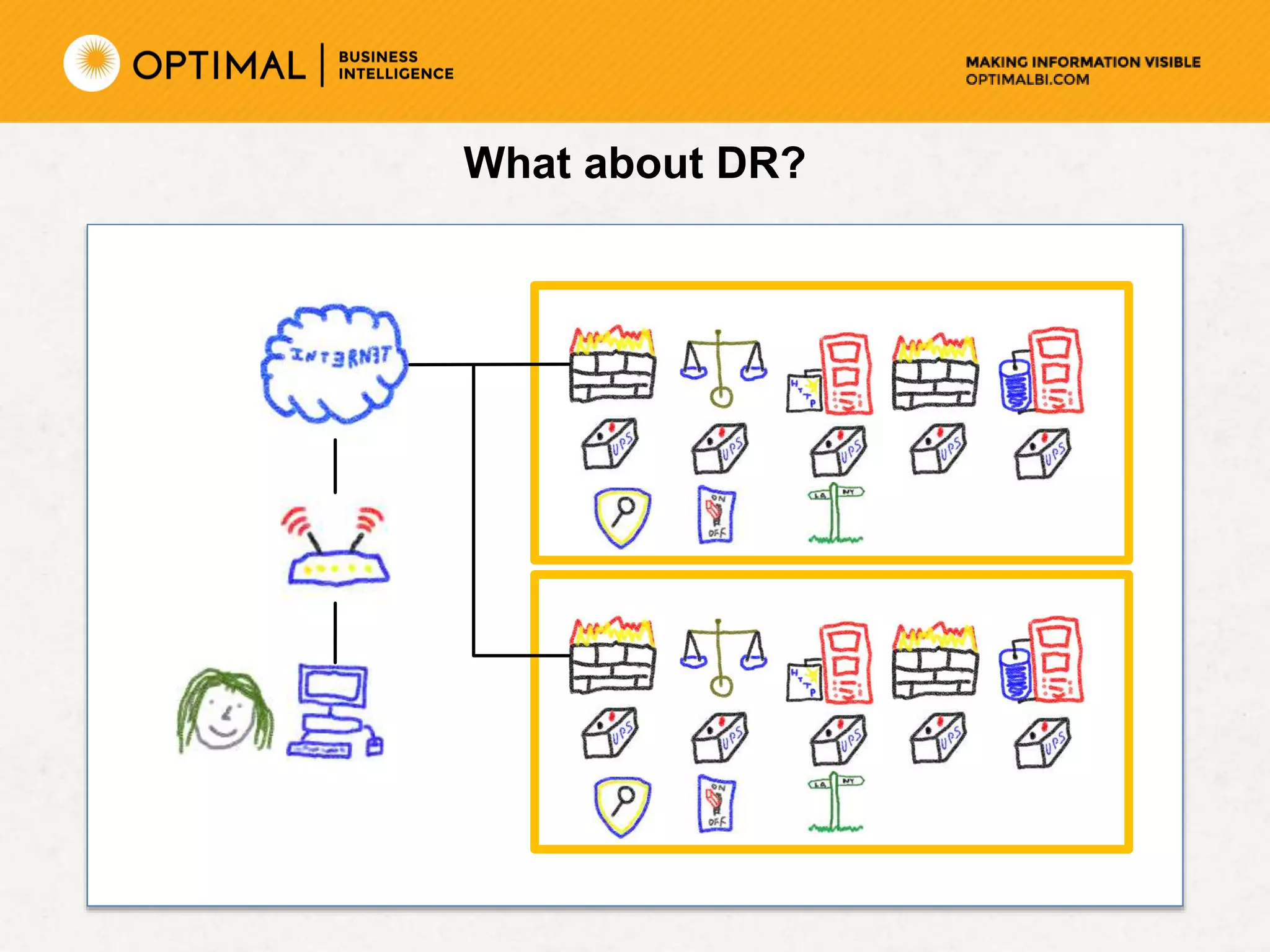The width and height of the screenshot is (1270, 952).
Task: Open the OPTIMALBI.COM link
Action: 1027,80
